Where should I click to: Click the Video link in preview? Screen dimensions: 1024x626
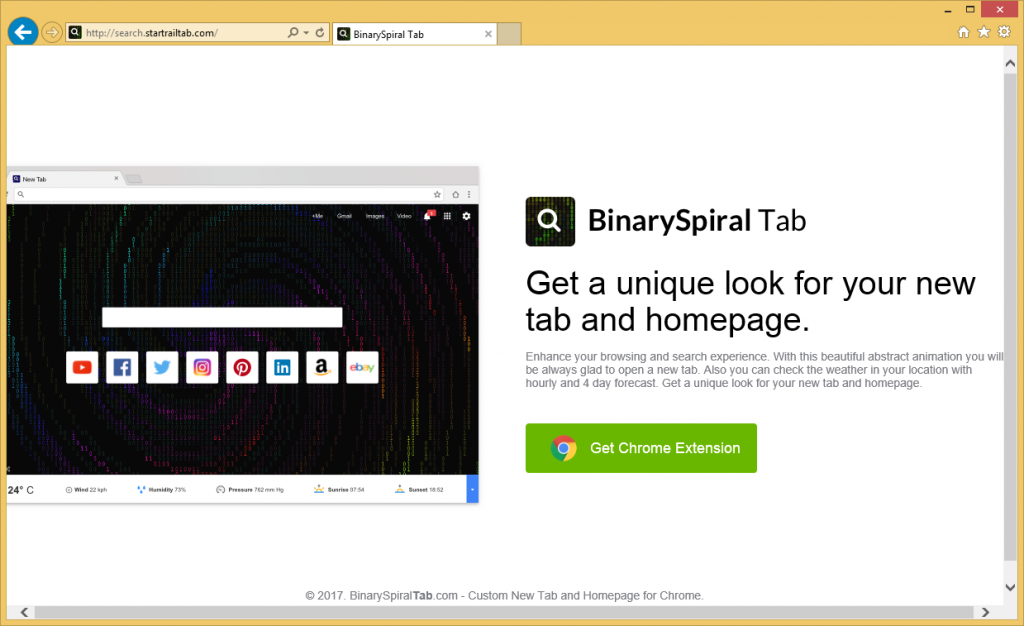(x=404, y=216)
